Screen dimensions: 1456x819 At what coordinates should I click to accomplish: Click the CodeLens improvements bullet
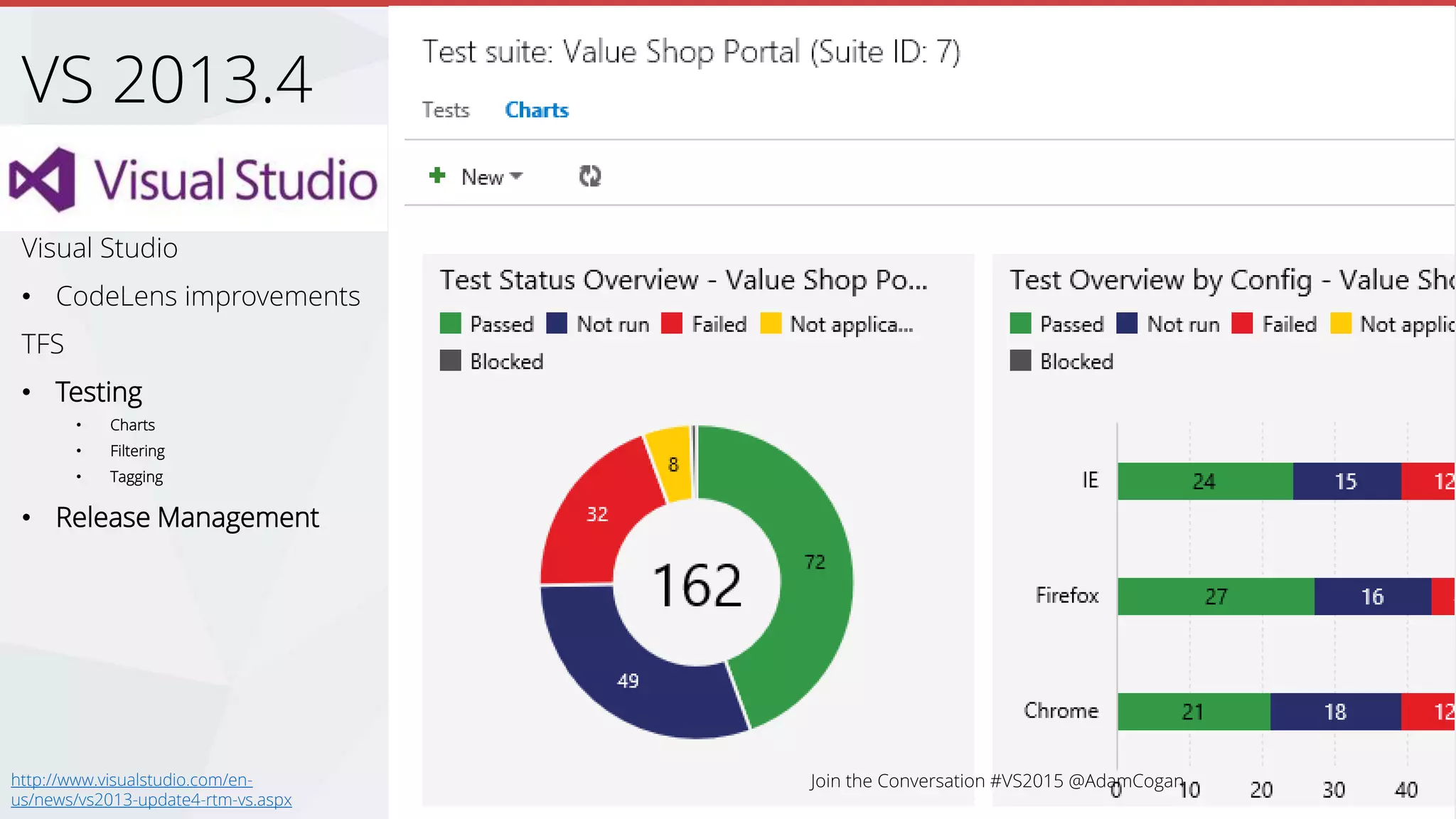coord(208,296)
